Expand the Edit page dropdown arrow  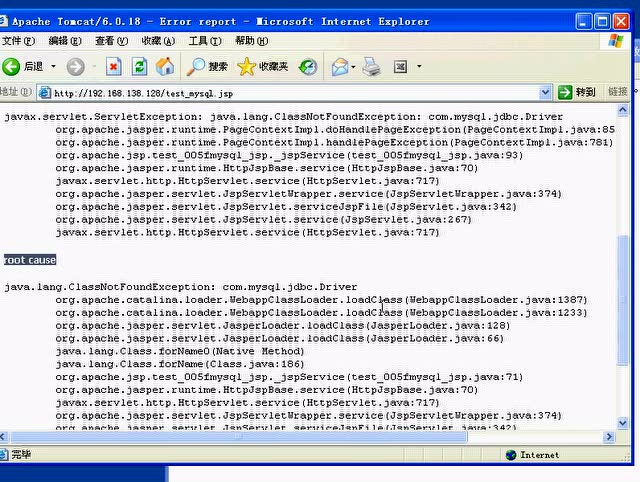point(419,66)
